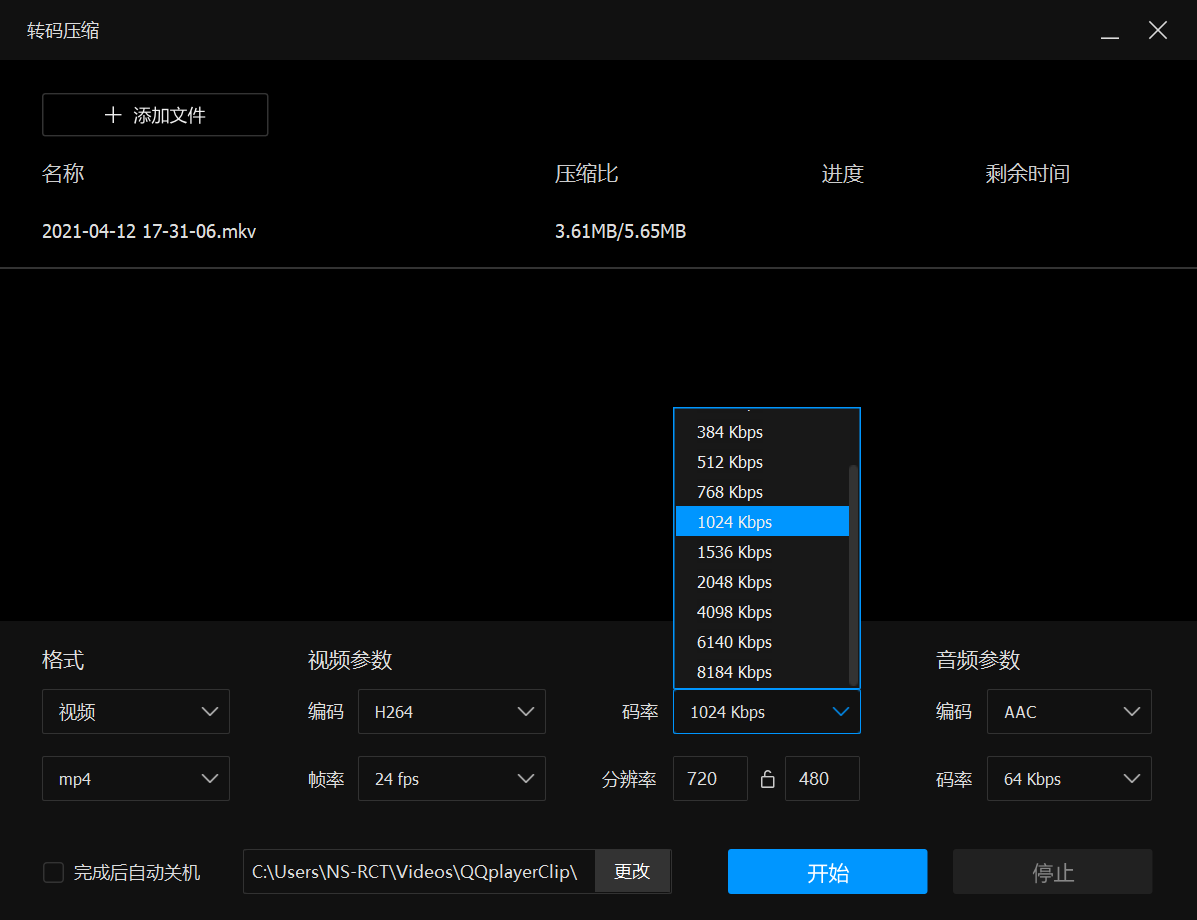Click the 停止 stop button
This screenshot has width=1197, height=920.
1052,871
